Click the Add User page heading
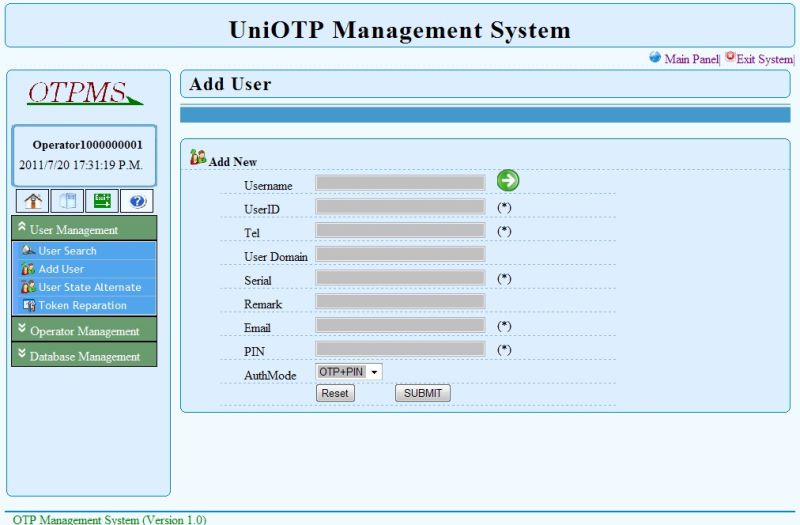The height and width of the screenshot is (525, 800). 230,84
